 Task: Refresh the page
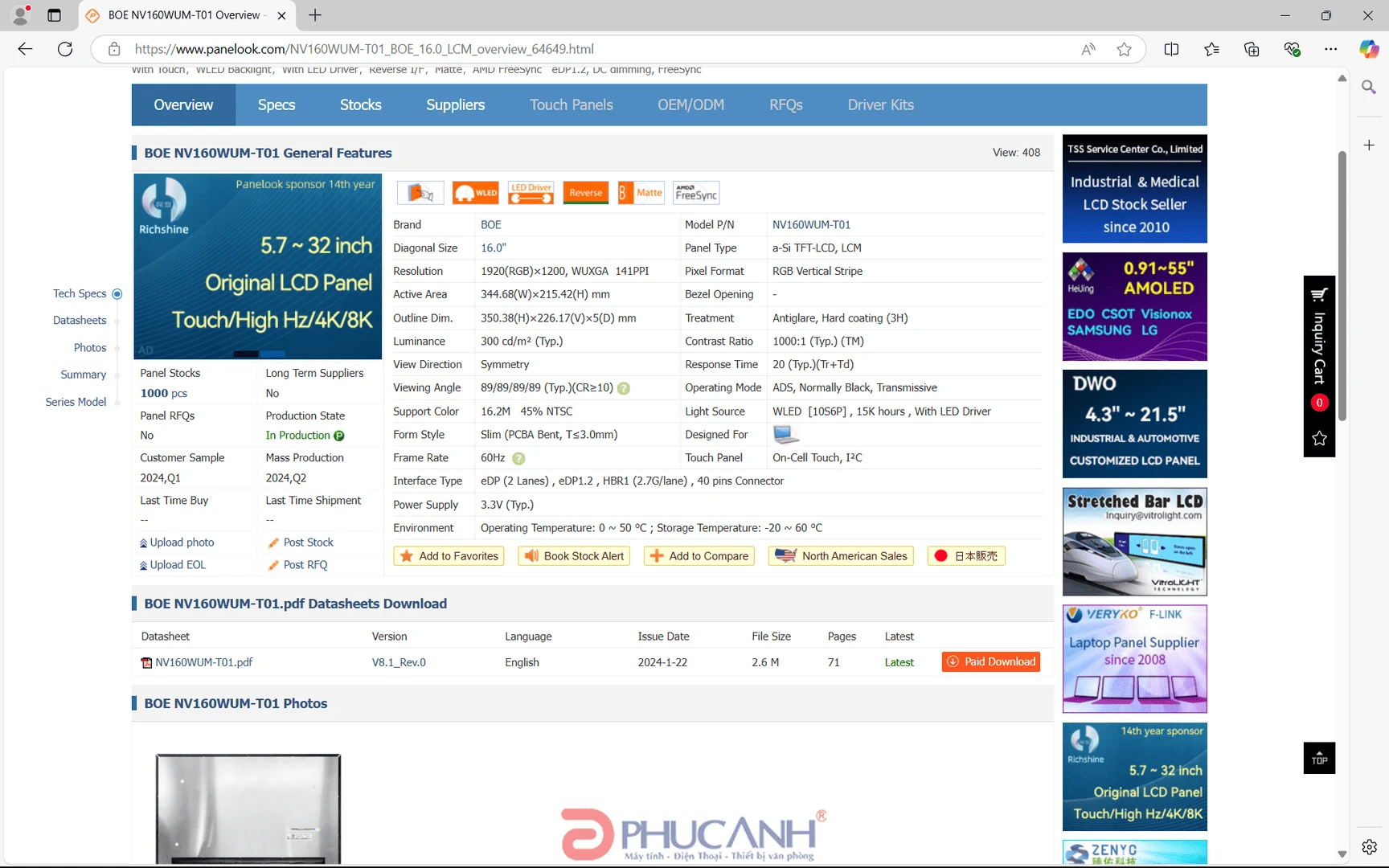[65, 49]
